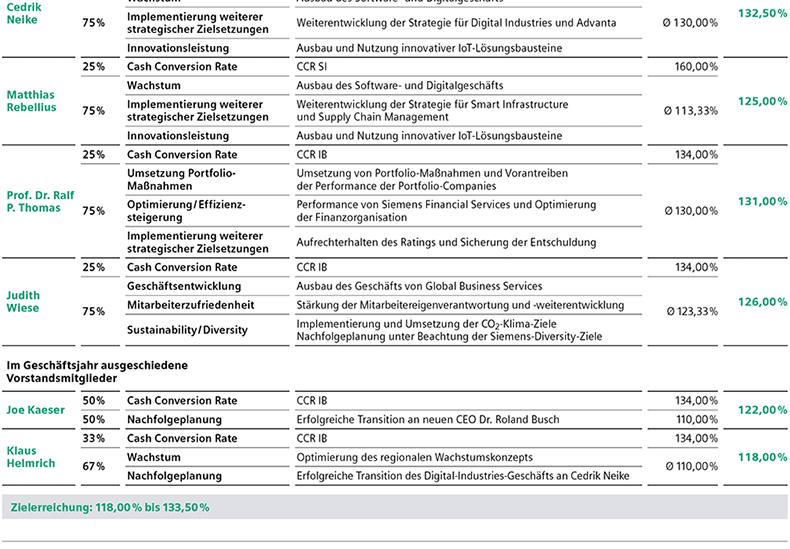Click Nachfolgeplanung in Klaus Helmrich section
This screenshot has width=790, height=549.
point(174,475)
